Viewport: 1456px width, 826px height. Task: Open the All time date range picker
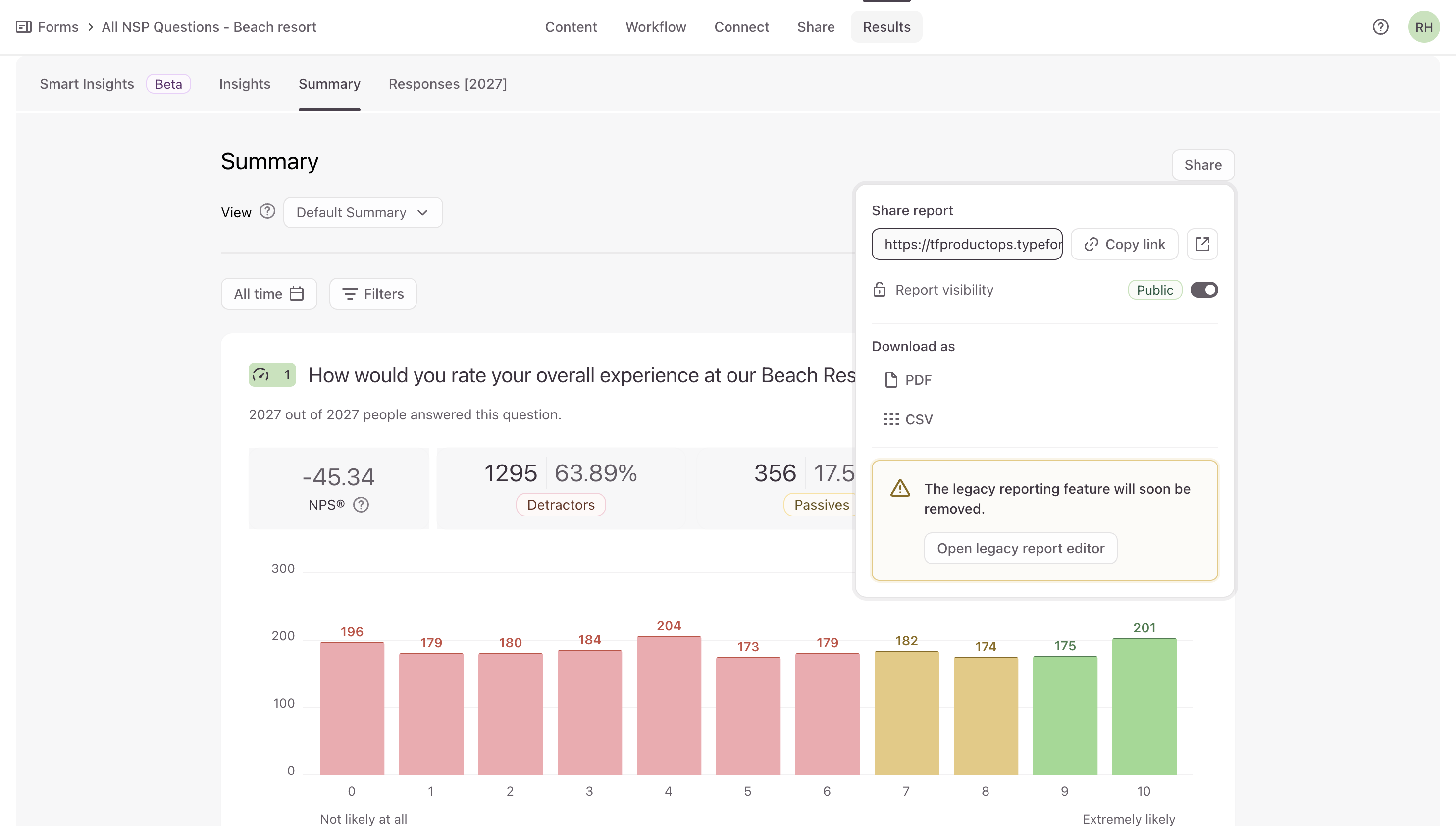coord(269,293)
